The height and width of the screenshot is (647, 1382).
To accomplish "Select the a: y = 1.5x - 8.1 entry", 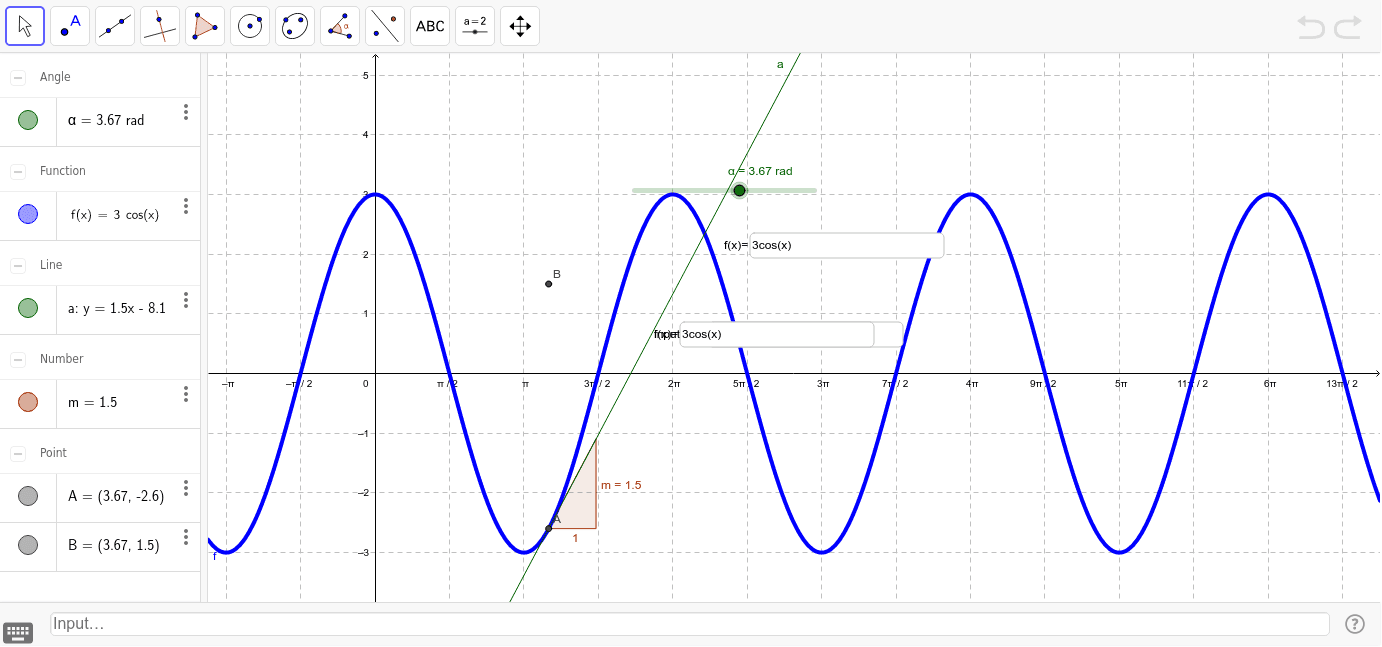I will point(117,308).
